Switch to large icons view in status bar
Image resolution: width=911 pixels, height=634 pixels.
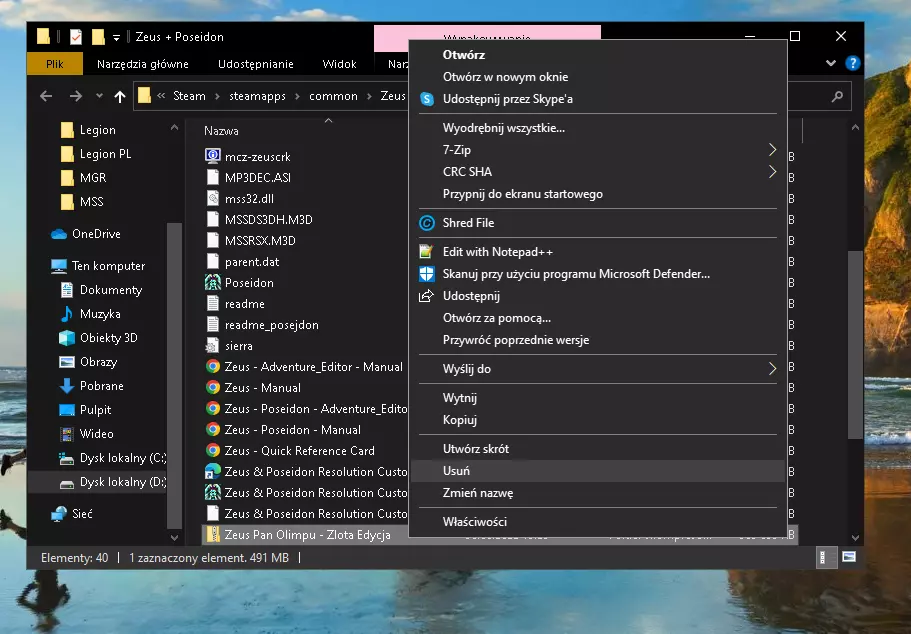pos(849,557)
